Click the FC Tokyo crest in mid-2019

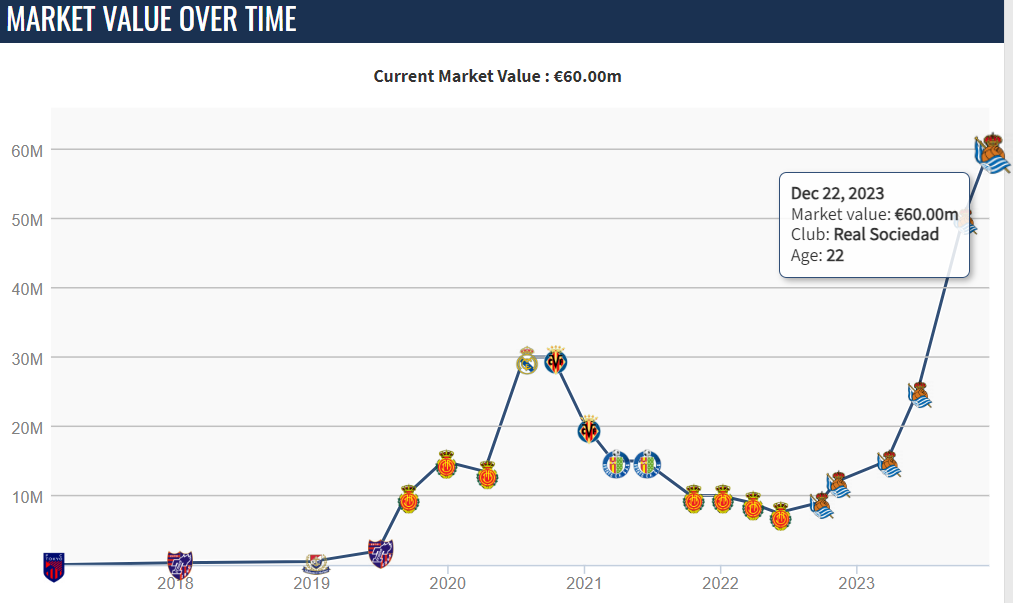click(x=381, y=552)
